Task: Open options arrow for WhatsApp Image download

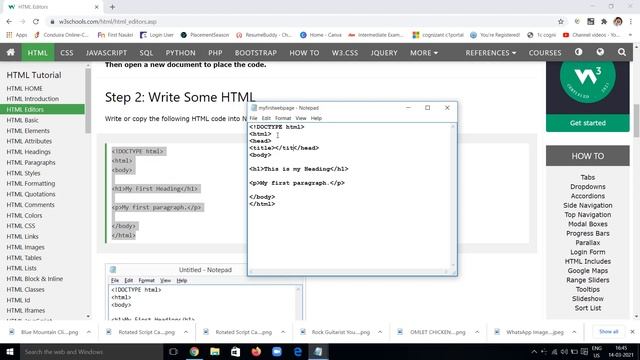Action: click(574, 332)
